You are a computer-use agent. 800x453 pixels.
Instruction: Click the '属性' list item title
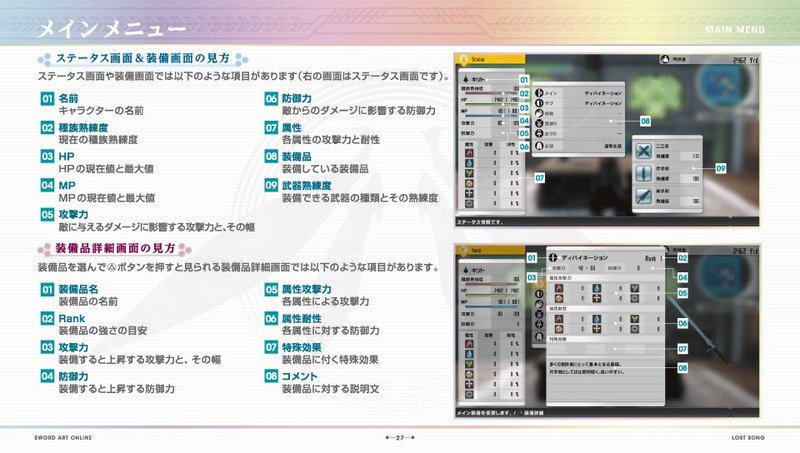[292, 128]
